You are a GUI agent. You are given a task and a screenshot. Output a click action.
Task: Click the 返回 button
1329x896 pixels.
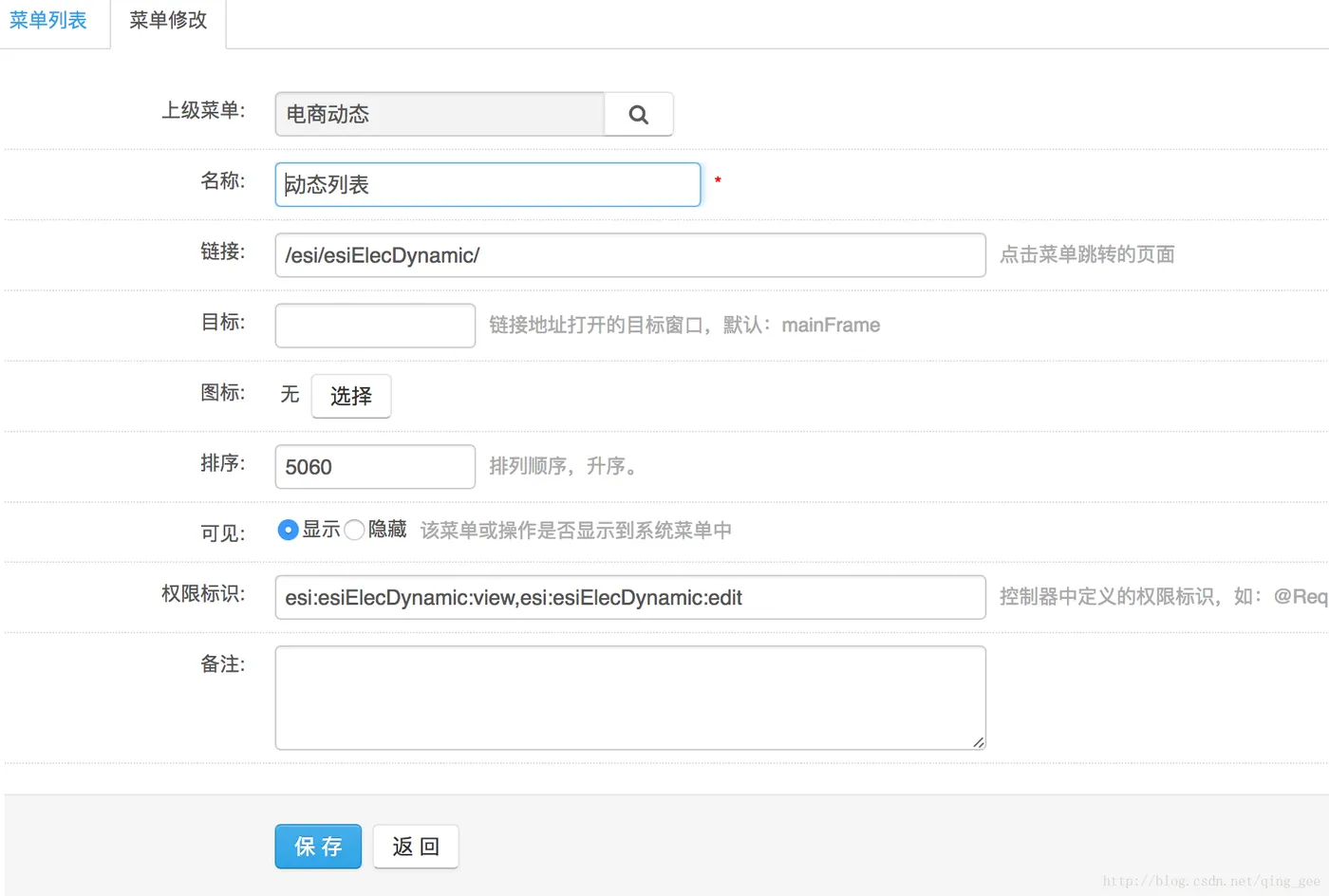415,847
